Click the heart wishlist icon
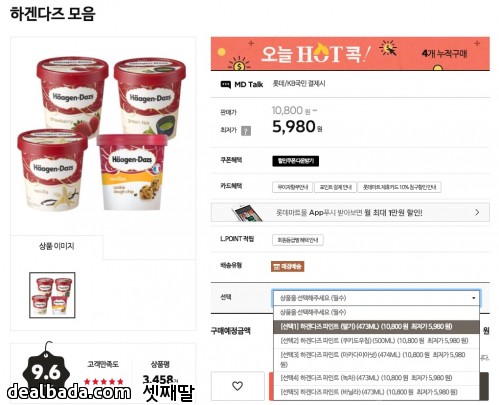This screenshot has height=405, width=499. click(x=237, y=386)
